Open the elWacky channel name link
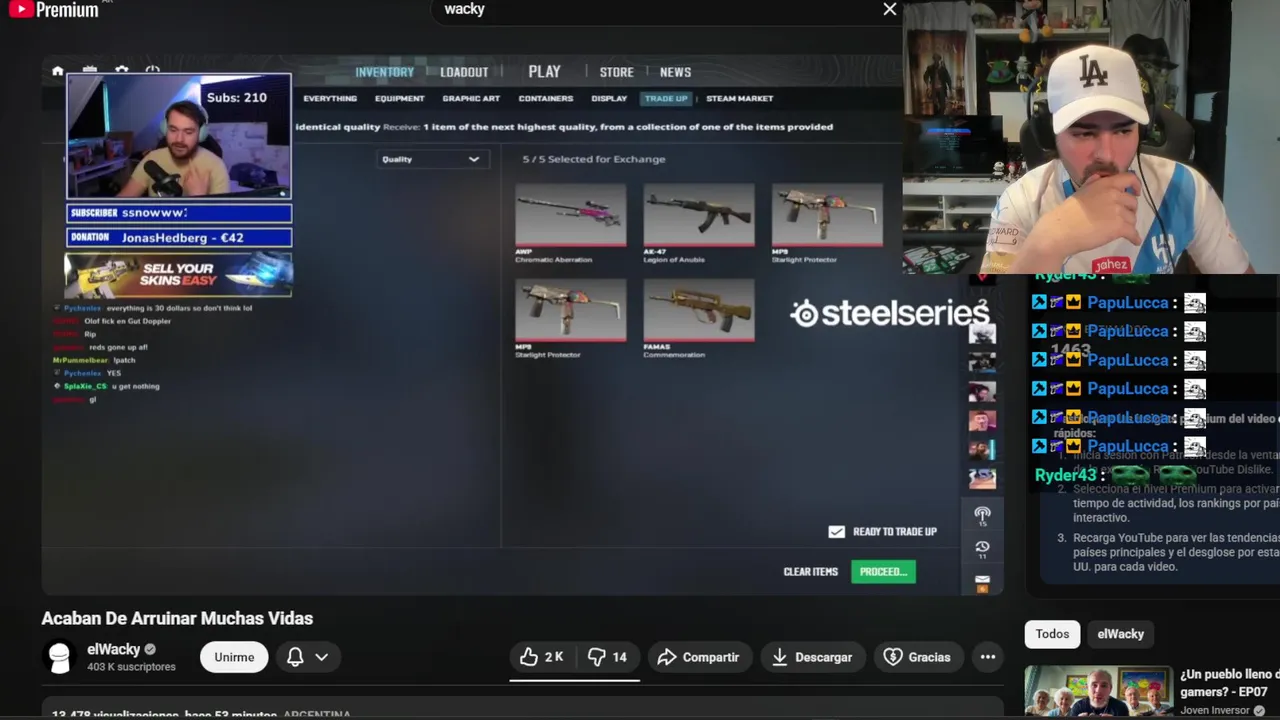Screen dimensions: 1280x720 tap(113, 649)
